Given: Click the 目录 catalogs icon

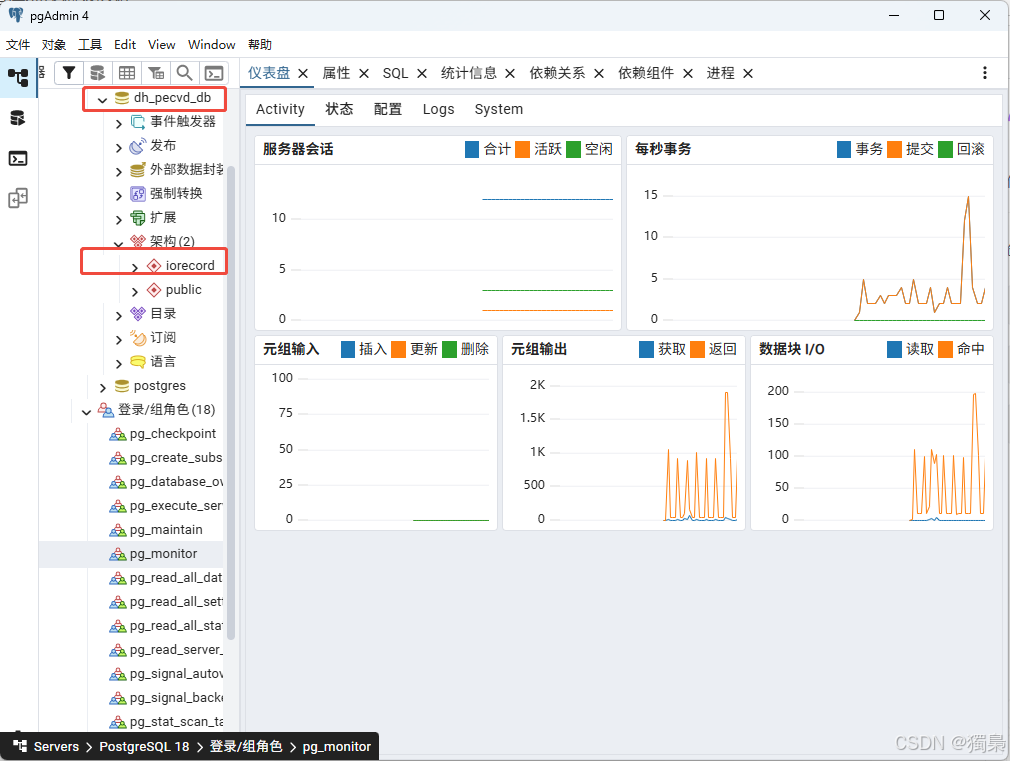Looking at the screenshot, I should pos(138,314).
